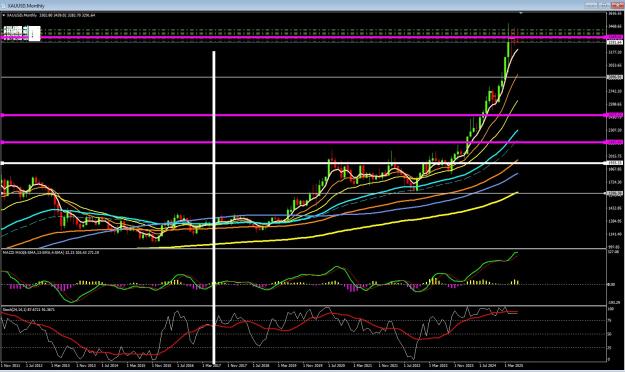The height and width of the screenshot is (372, 625).
Task: Click the '1 Nov 2023' date label
Action: pyautogui.click(x=463, y=365)
